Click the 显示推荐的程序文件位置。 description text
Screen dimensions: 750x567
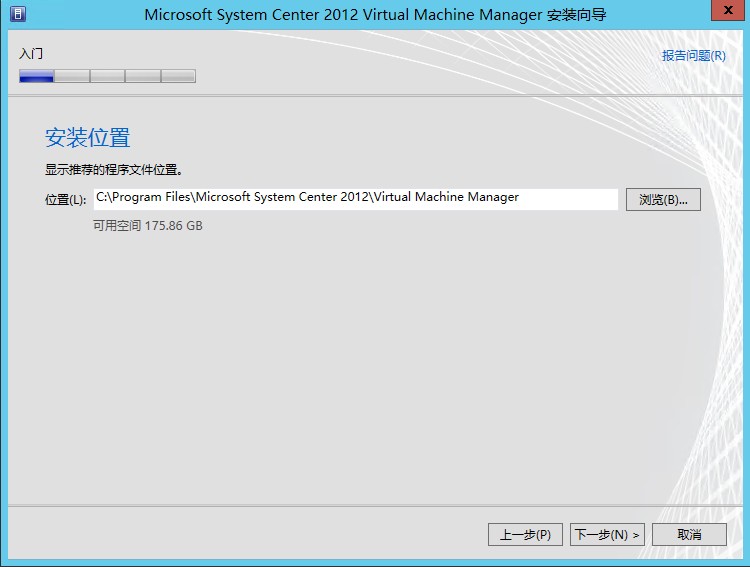click(114, 169)
